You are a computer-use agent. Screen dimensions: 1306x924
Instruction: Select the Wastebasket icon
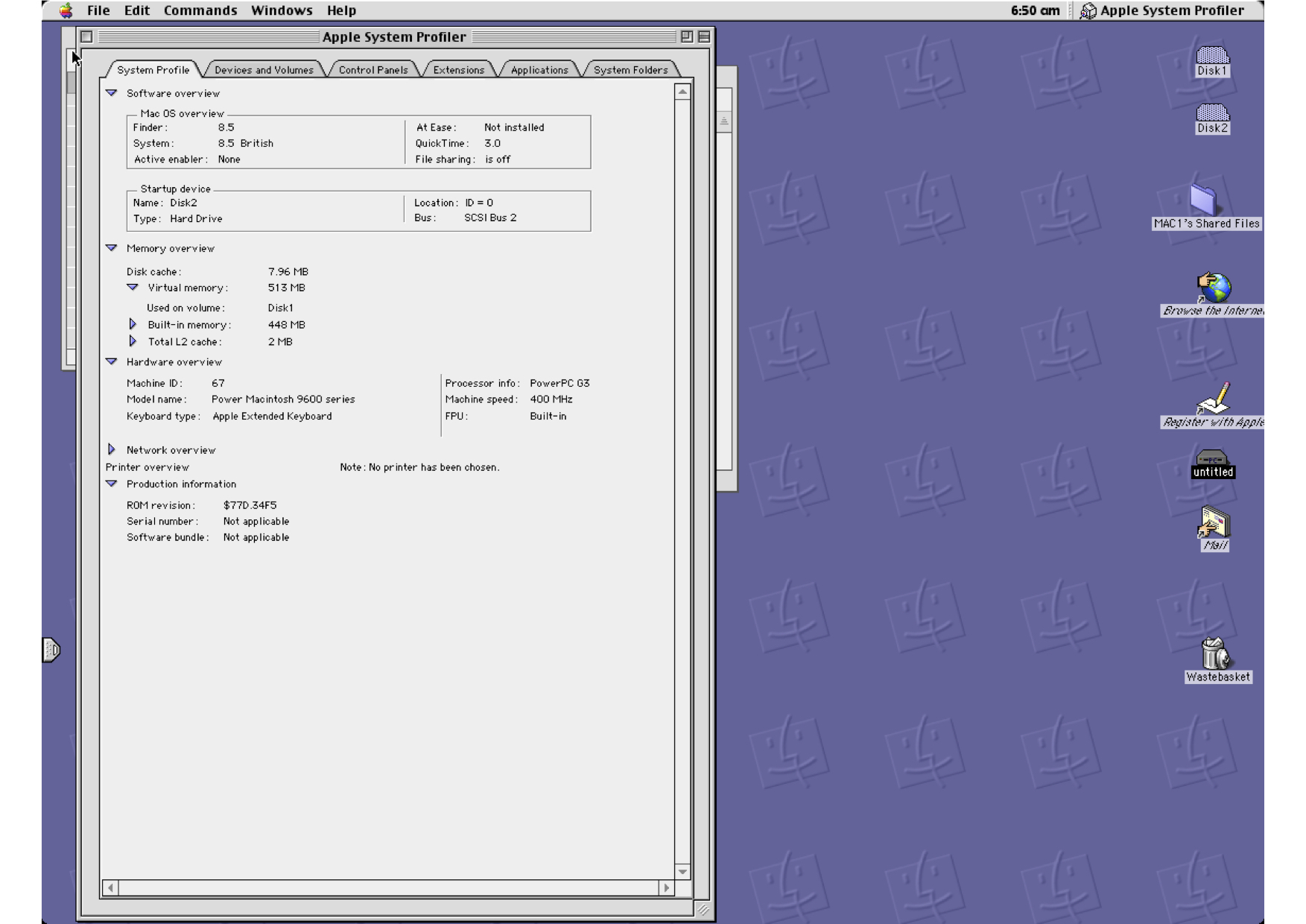click(x=1215, y=654)
